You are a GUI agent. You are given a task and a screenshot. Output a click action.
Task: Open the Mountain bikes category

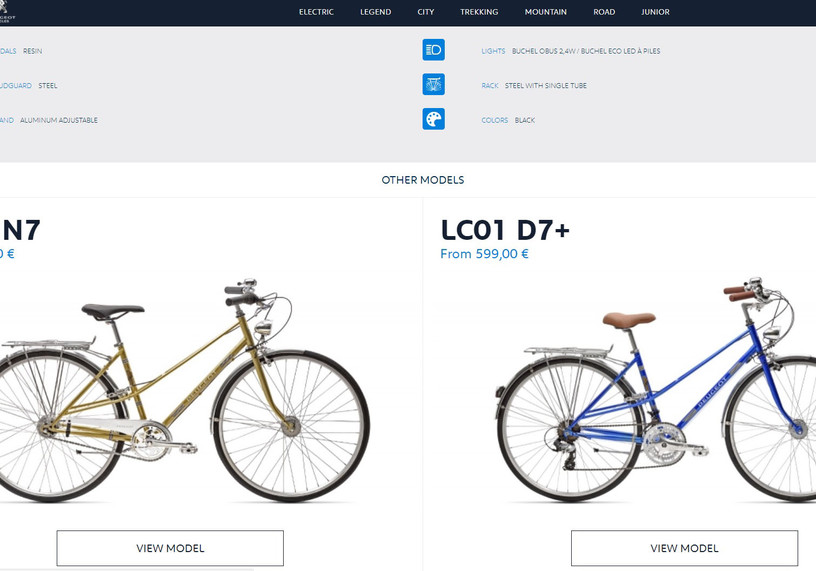545,12
